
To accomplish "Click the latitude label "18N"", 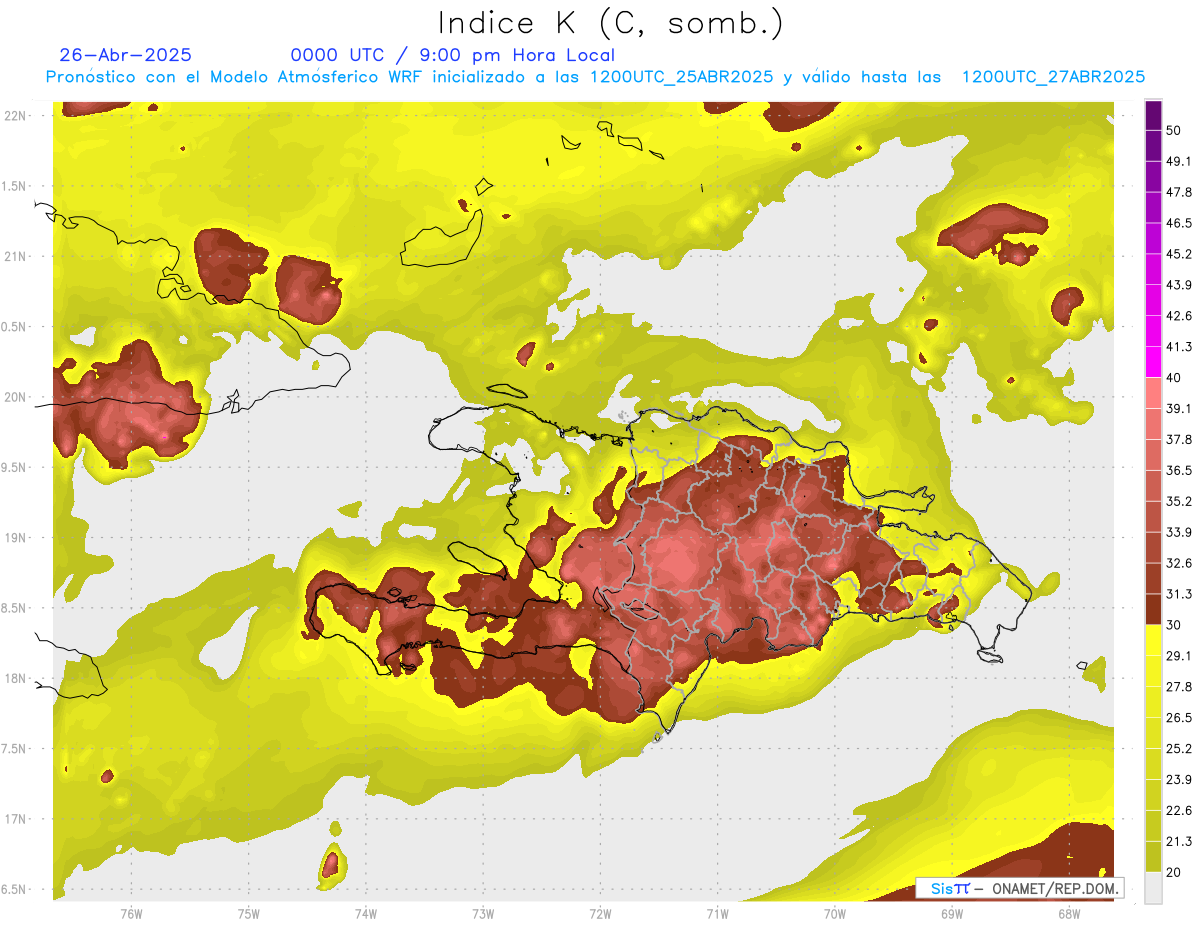I will (14, 678).
